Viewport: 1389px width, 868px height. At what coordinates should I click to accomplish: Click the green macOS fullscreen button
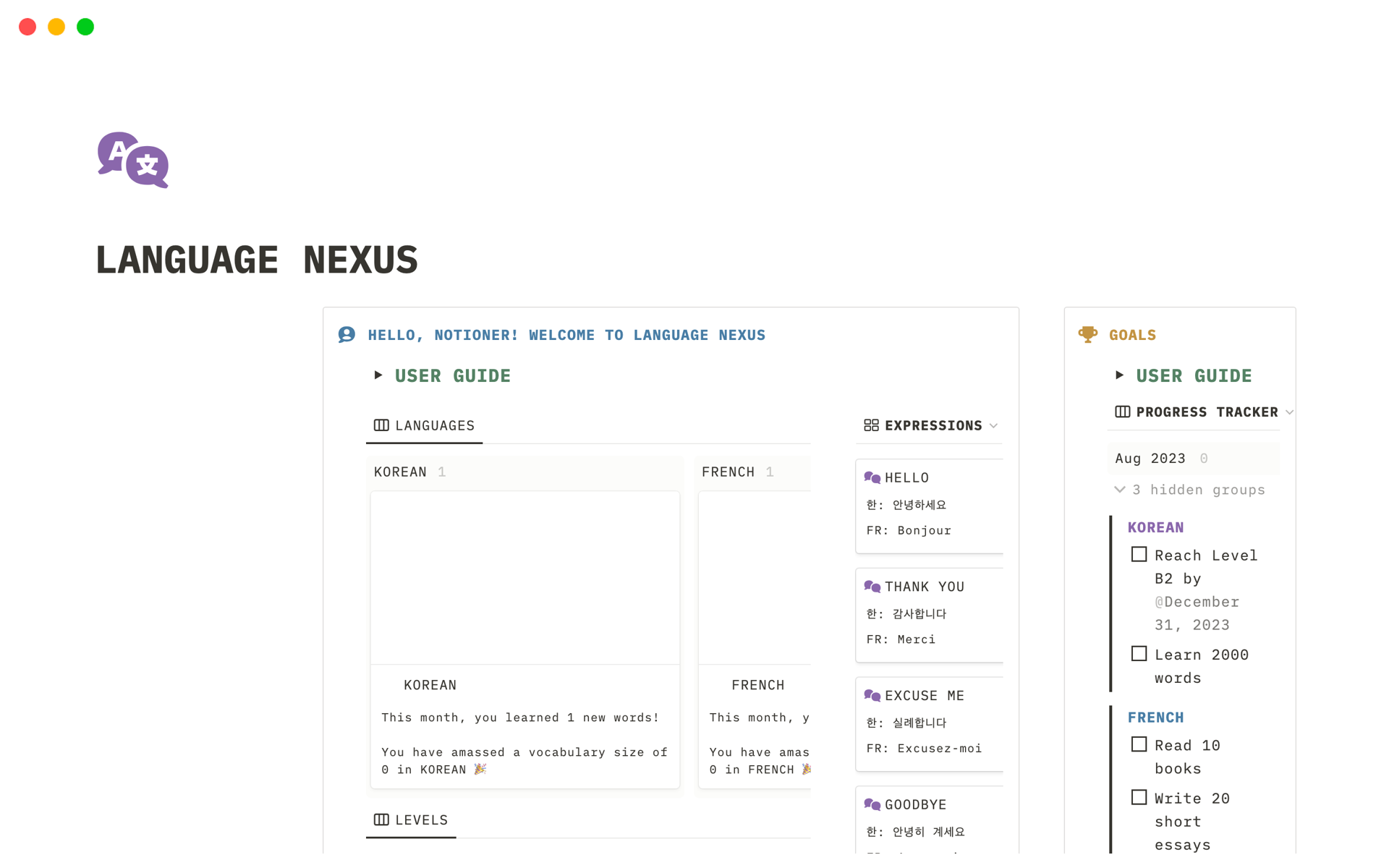(85, 27)
